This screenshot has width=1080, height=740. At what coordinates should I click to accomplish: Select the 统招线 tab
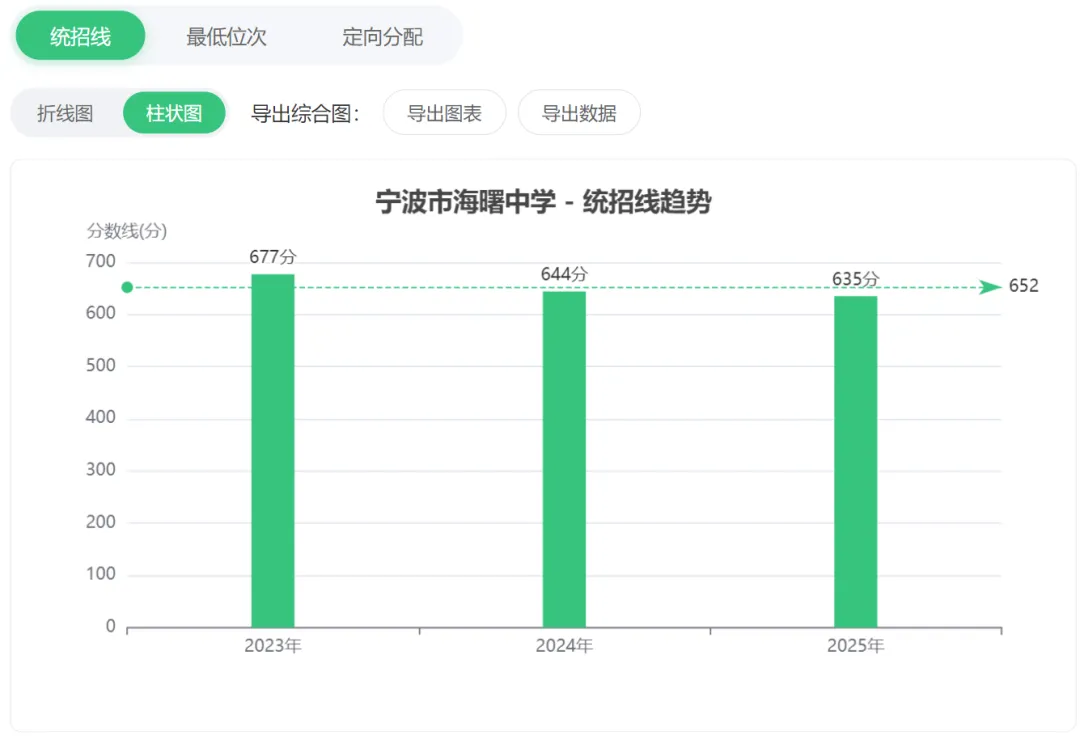80,36
